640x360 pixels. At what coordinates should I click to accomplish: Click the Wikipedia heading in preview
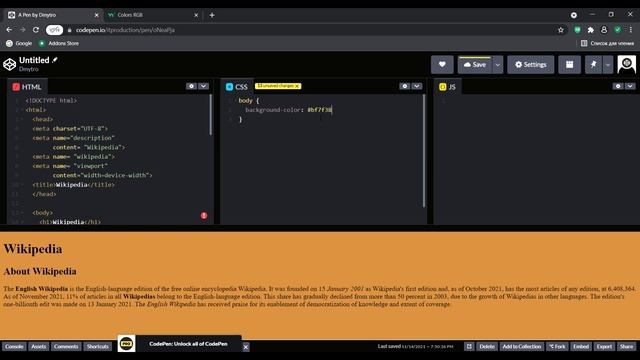(33, 249)
